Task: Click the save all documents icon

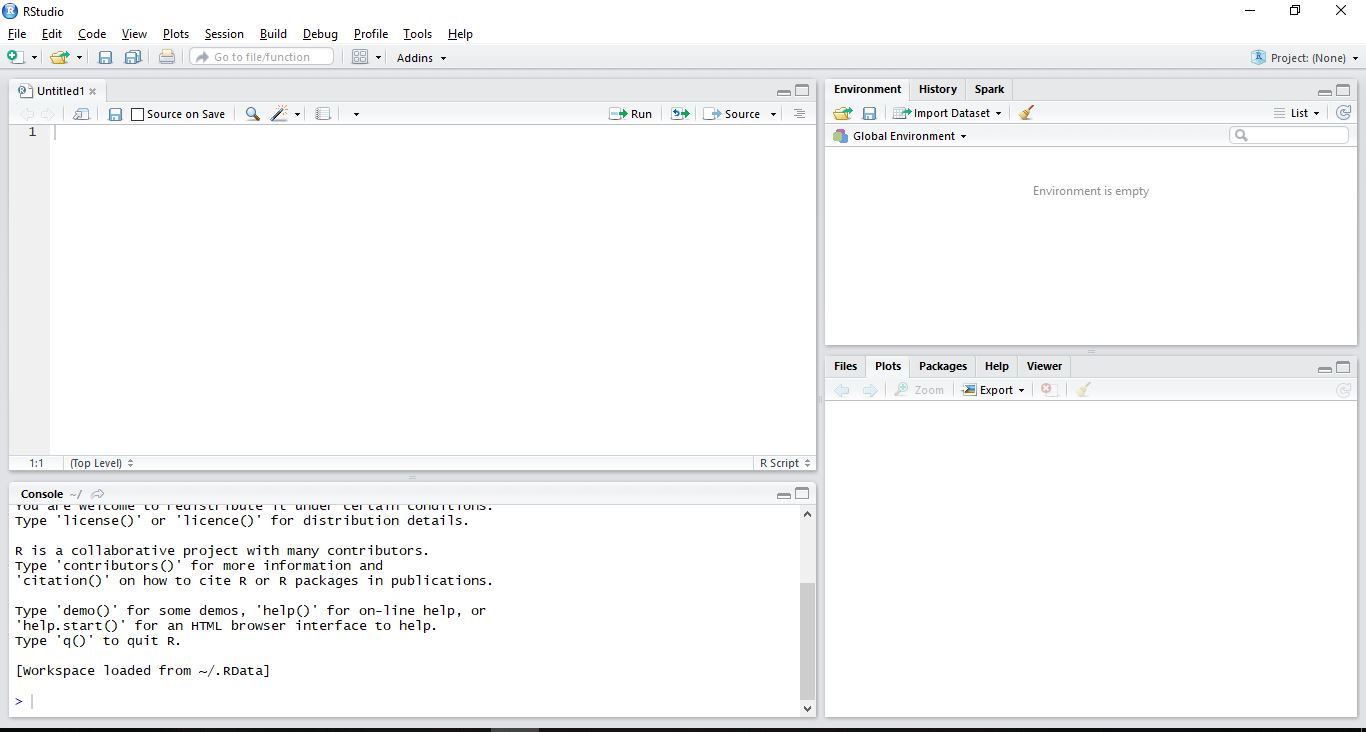Action: [132, 58]
